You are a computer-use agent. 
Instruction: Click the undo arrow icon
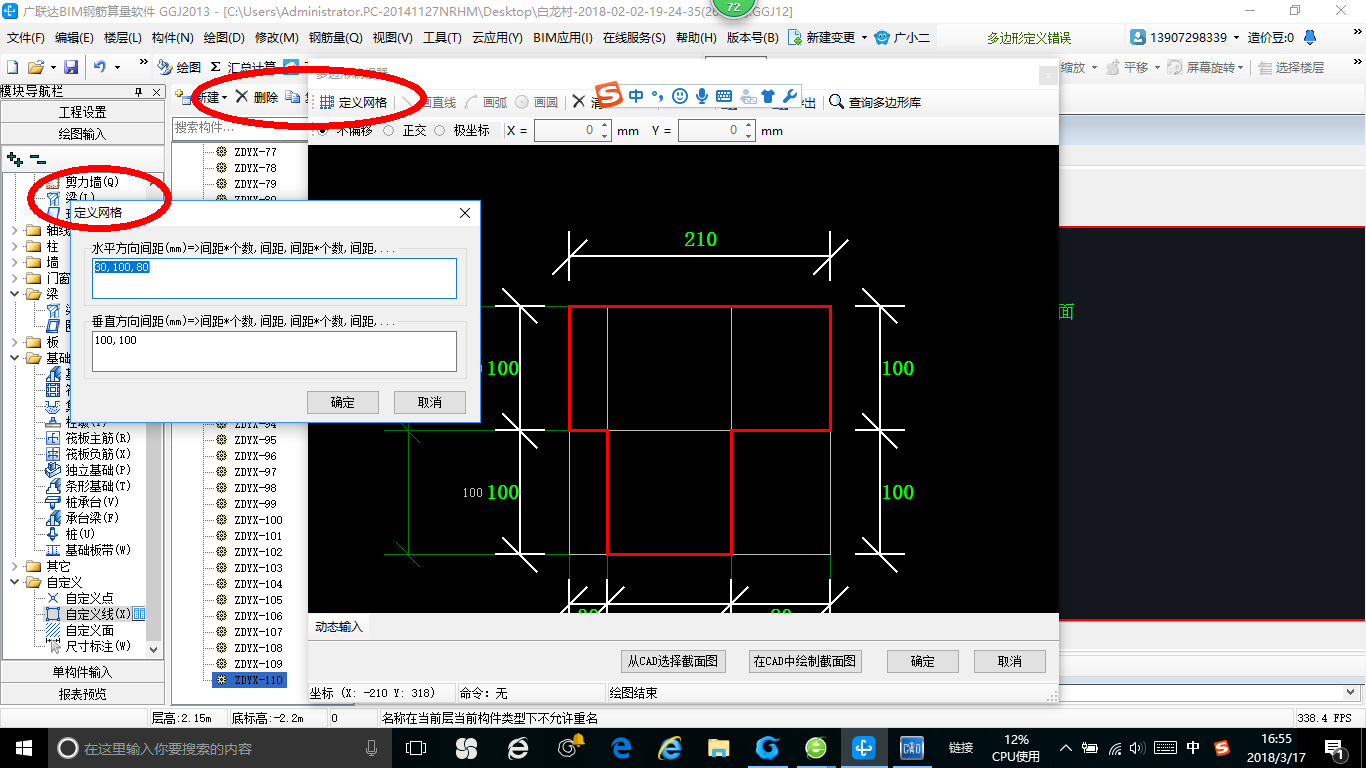pyautogui.click(x=100, y=67)
